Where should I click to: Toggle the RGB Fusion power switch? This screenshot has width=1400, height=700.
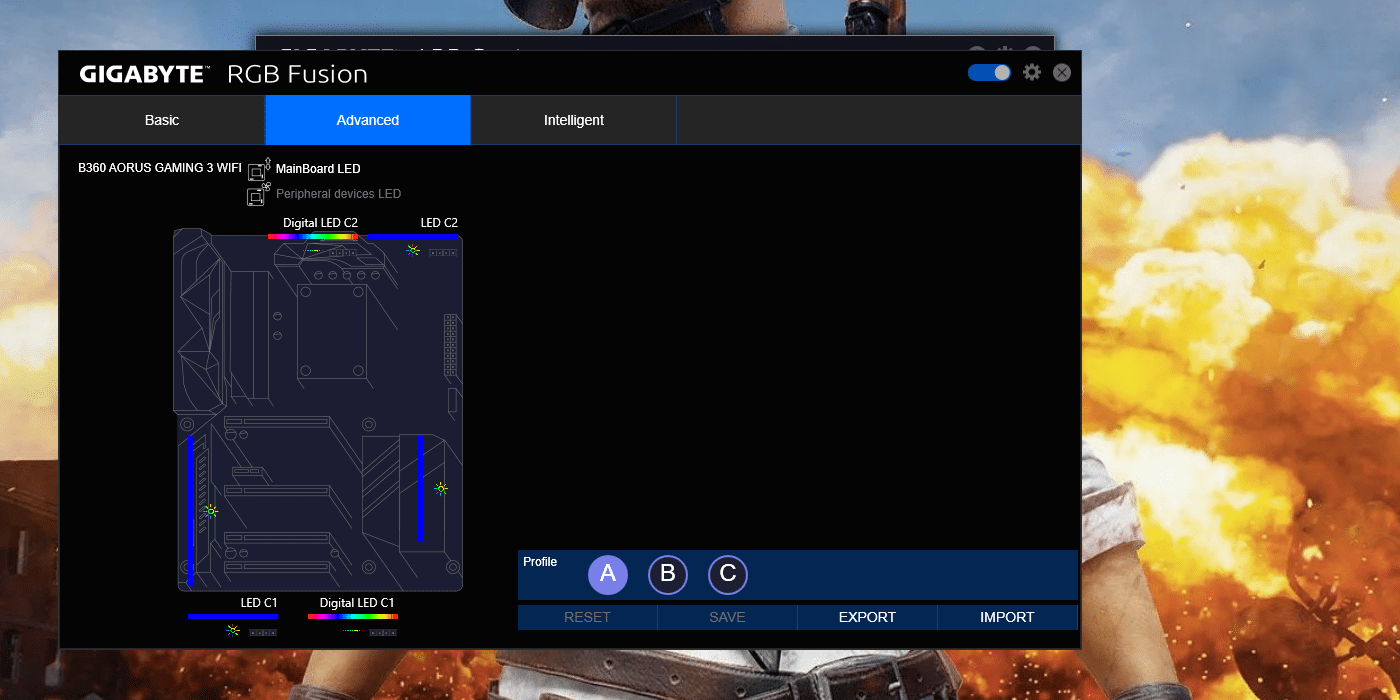[x=989, y=73]
